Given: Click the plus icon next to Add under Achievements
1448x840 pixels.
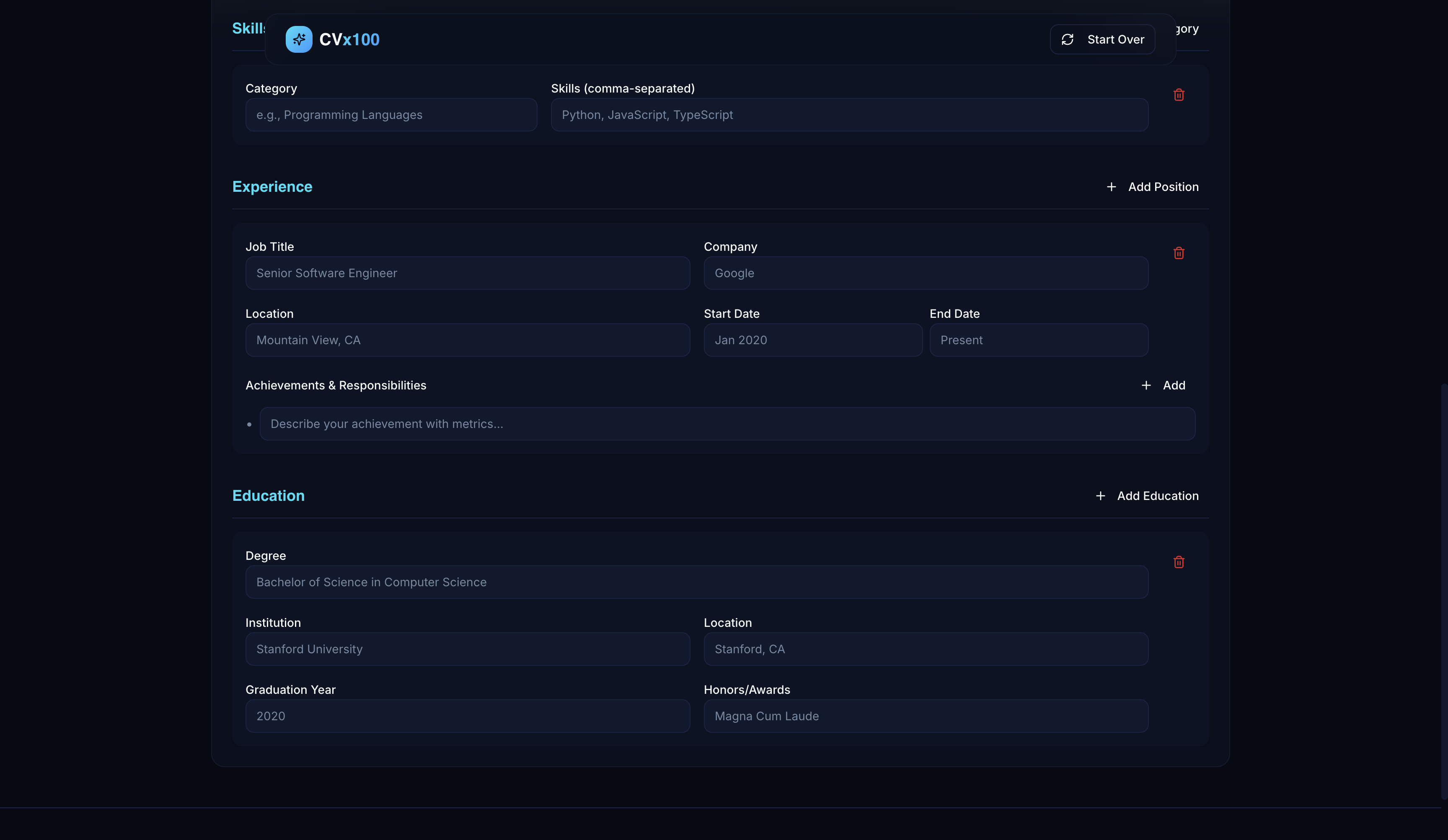Looking at the screenshot, I should click(1146, 385).
